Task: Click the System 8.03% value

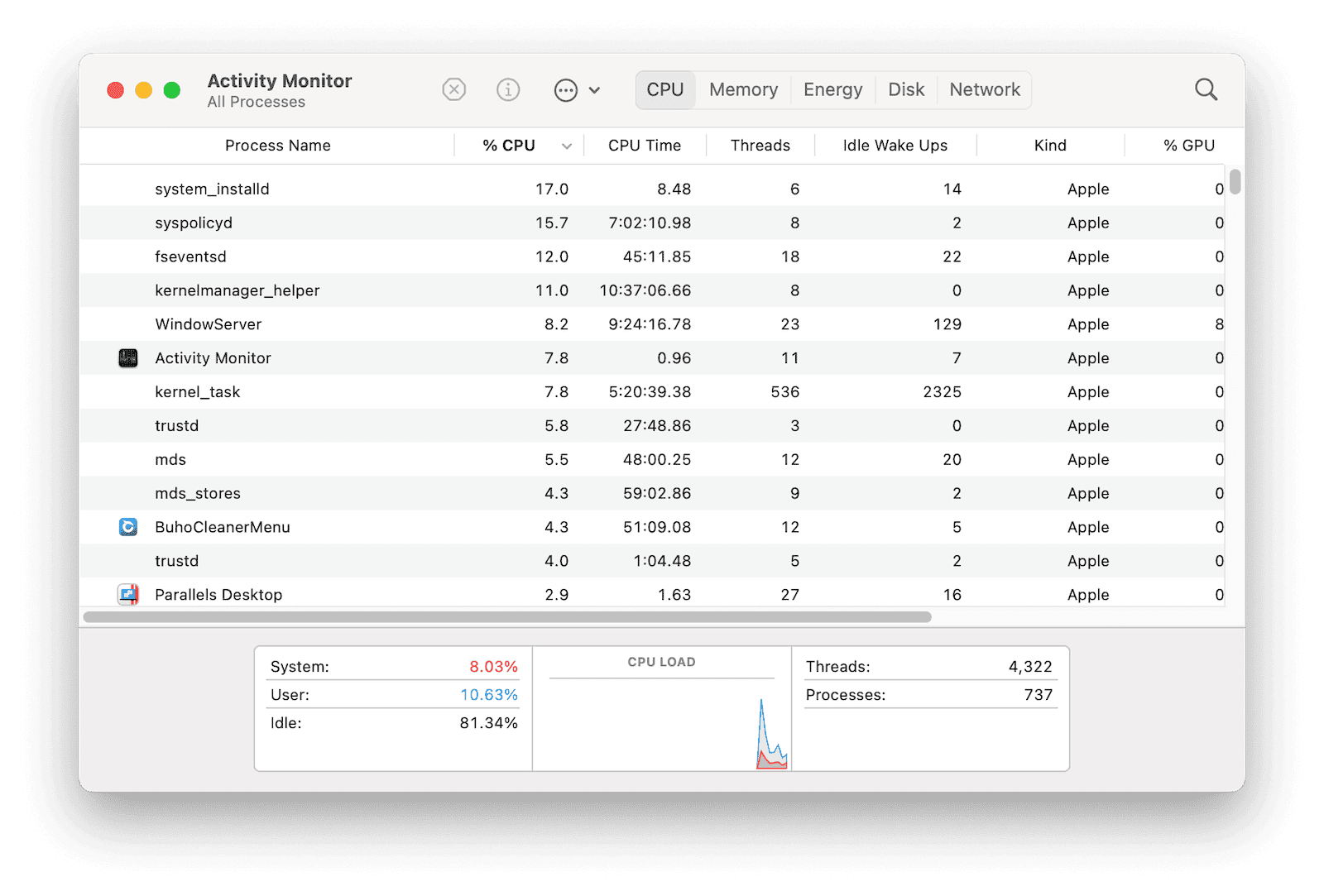Action: point(493,667)
